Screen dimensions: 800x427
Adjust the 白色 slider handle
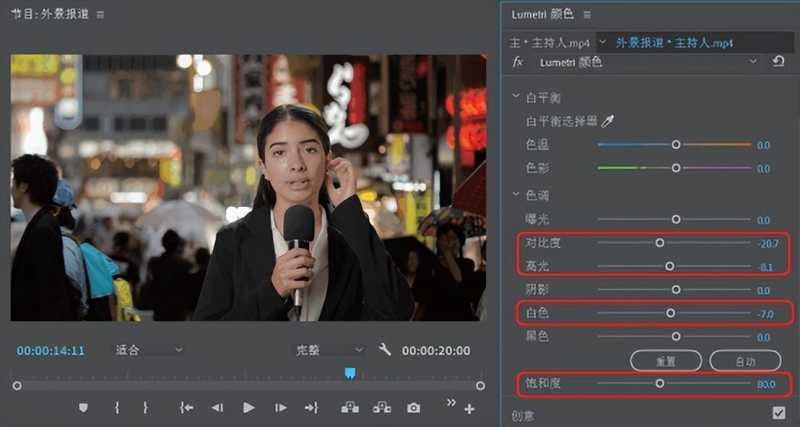coord(670,313)
